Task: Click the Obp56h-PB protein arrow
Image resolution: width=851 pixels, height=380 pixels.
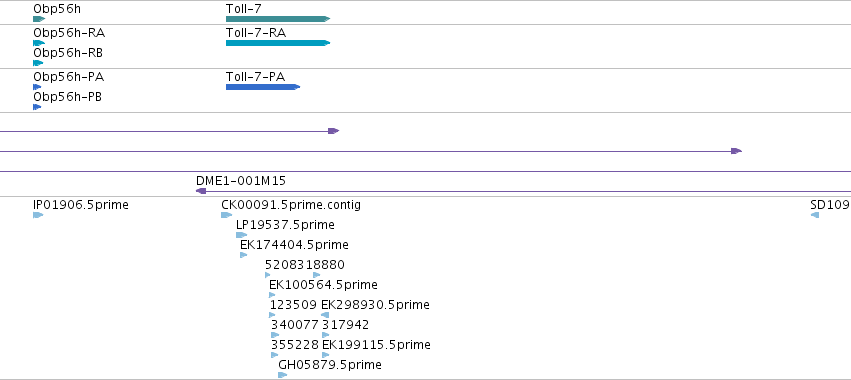Action: click(x=37, y=107)
